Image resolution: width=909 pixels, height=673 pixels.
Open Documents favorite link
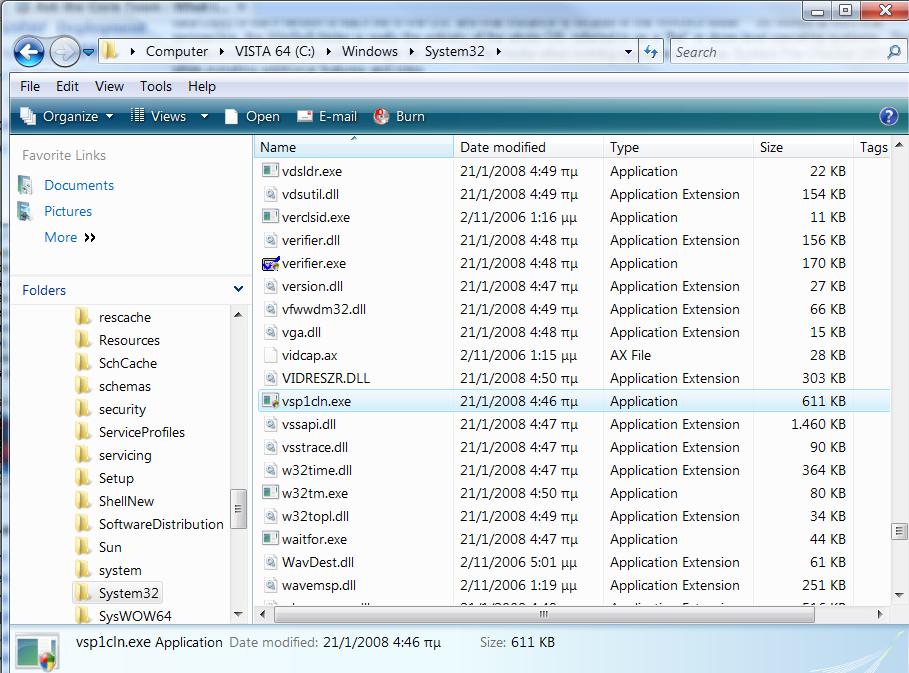[x=78, y=185]
